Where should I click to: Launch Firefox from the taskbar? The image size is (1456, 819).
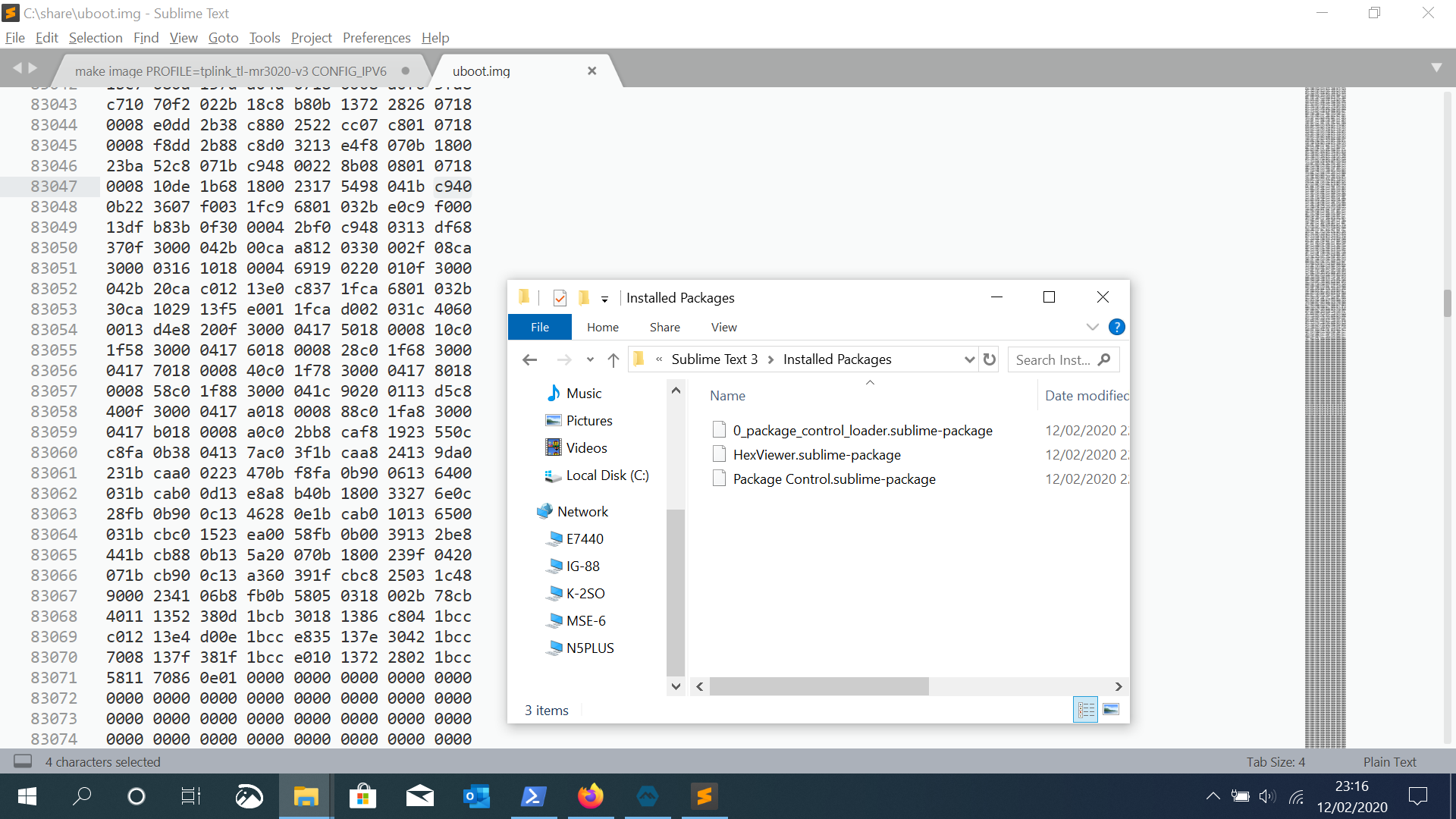[590, 796]
